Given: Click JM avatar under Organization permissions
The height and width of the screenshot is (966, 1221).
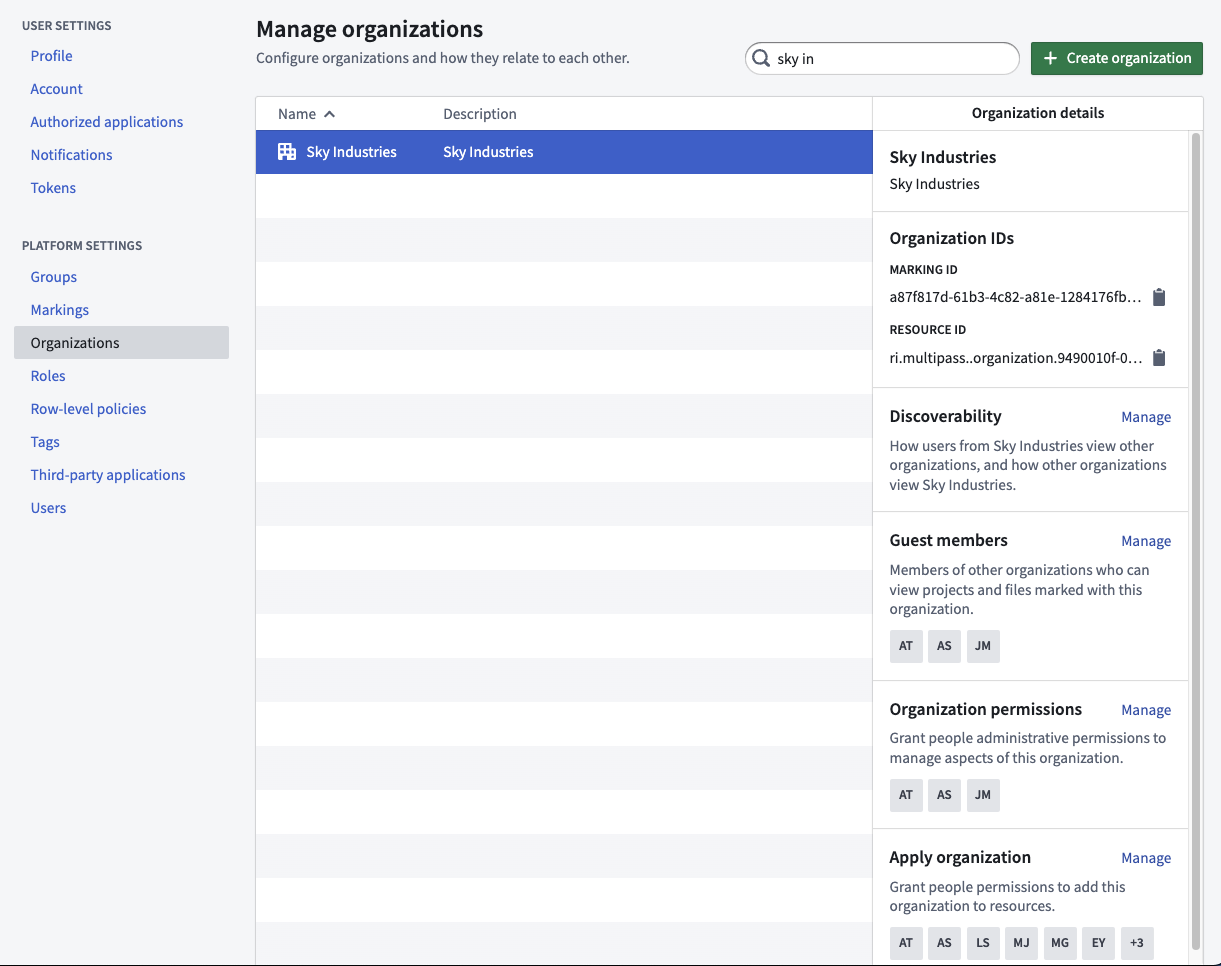Looking at the screenshot, I should tap(983, 795).
